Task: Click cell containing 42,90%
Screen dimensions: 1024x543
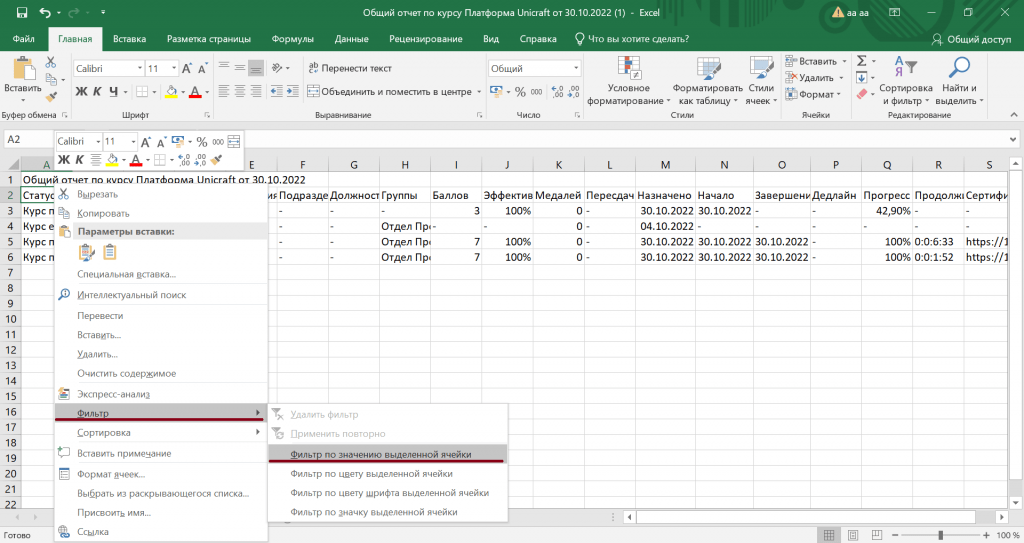Action: pyautogui.click(x=887, y=210)
